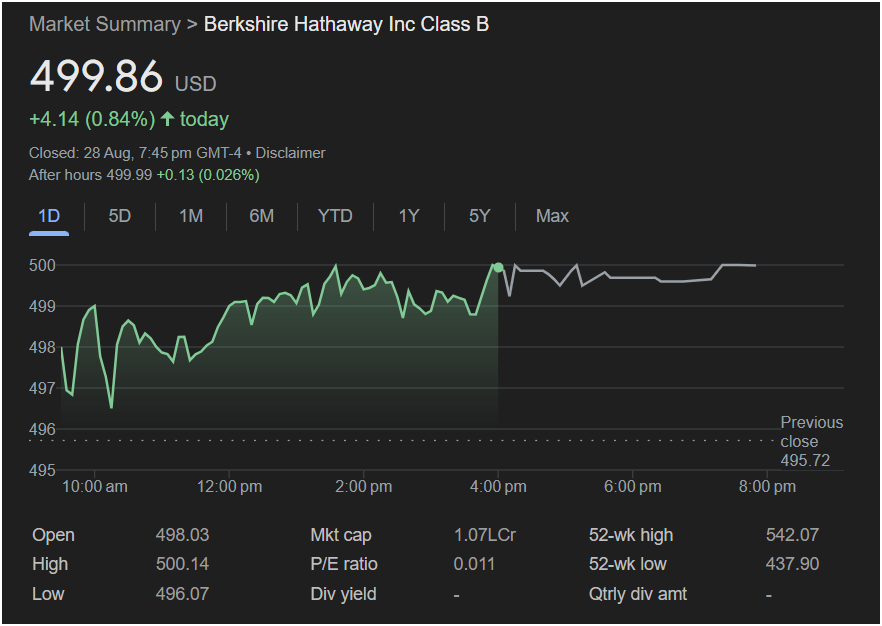Open the Market Summary breadcrumb link
Screen dimensions: 882x626
pos(104,24)
